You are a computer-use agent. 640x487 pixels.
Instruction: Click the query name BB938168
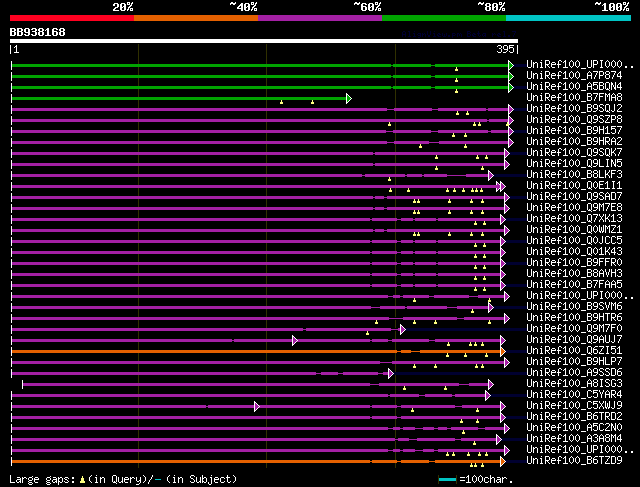38,32
